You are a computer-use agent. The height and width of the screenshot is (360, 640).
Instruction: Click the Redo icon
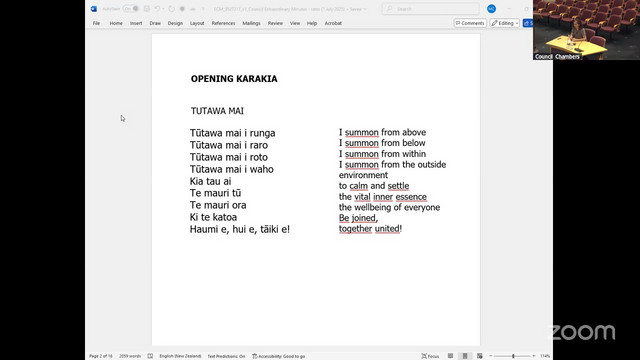[x=171, y=9]
